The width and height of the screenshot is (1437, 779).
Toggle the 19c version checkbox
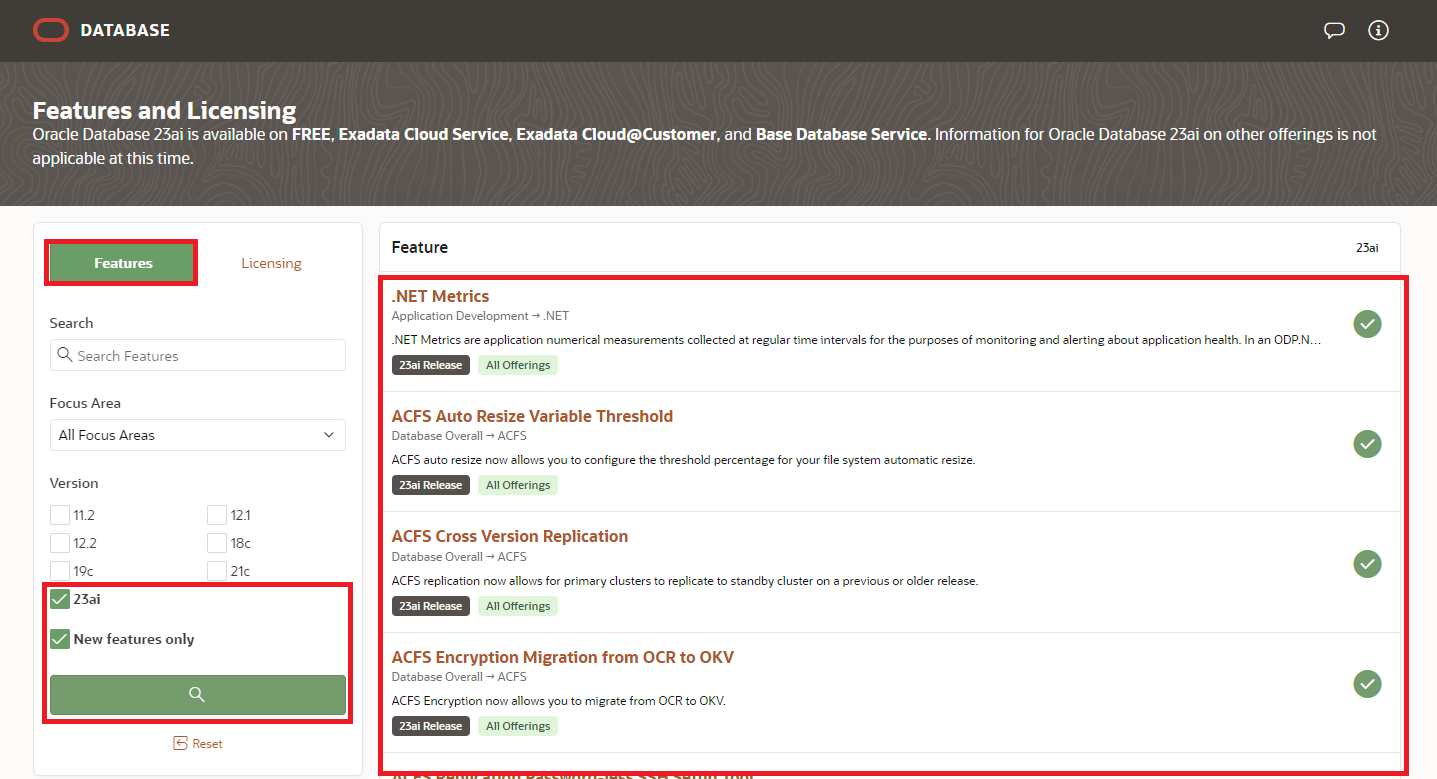(60, 571)
